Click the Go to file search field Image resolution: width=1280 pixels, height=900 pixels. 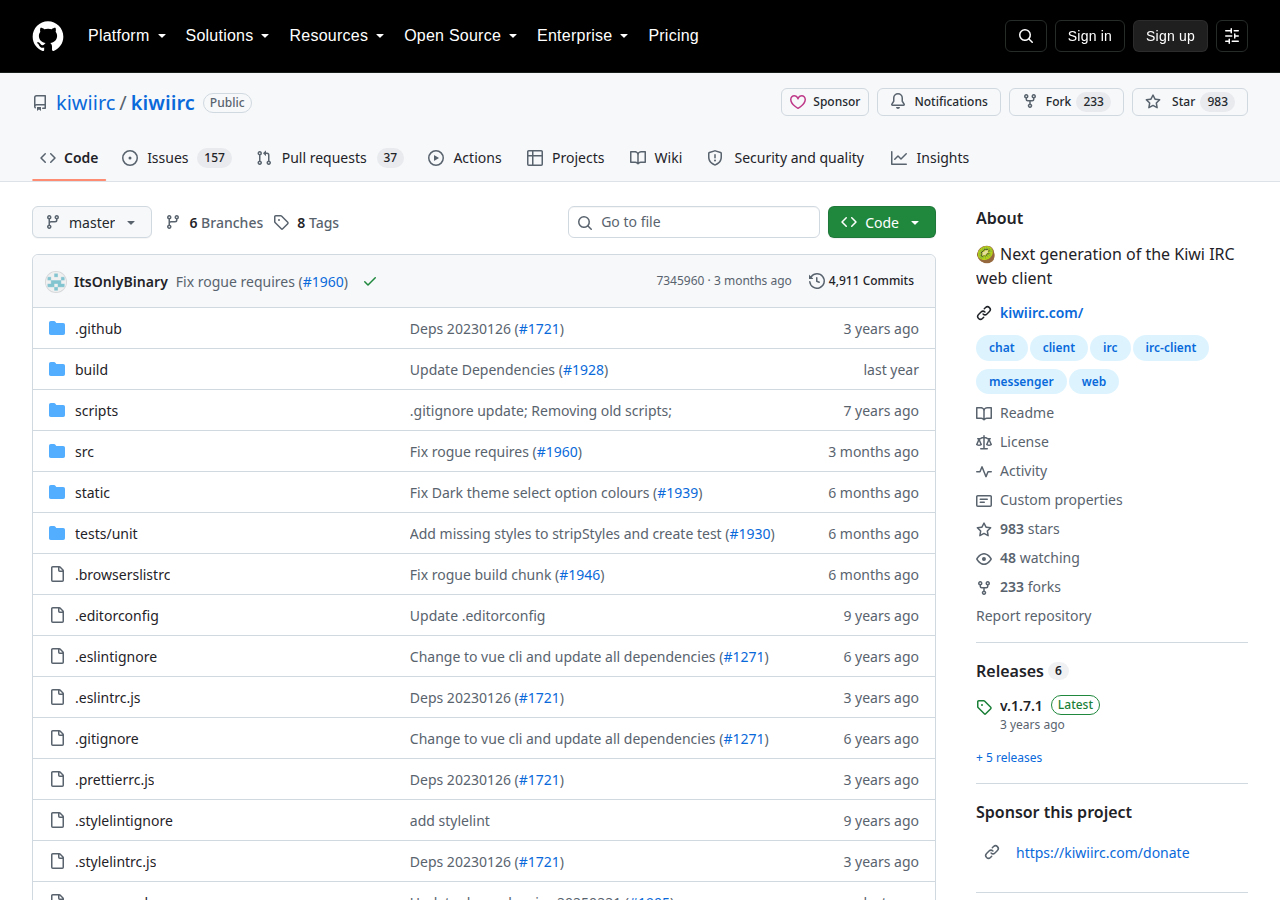(694, 222)
